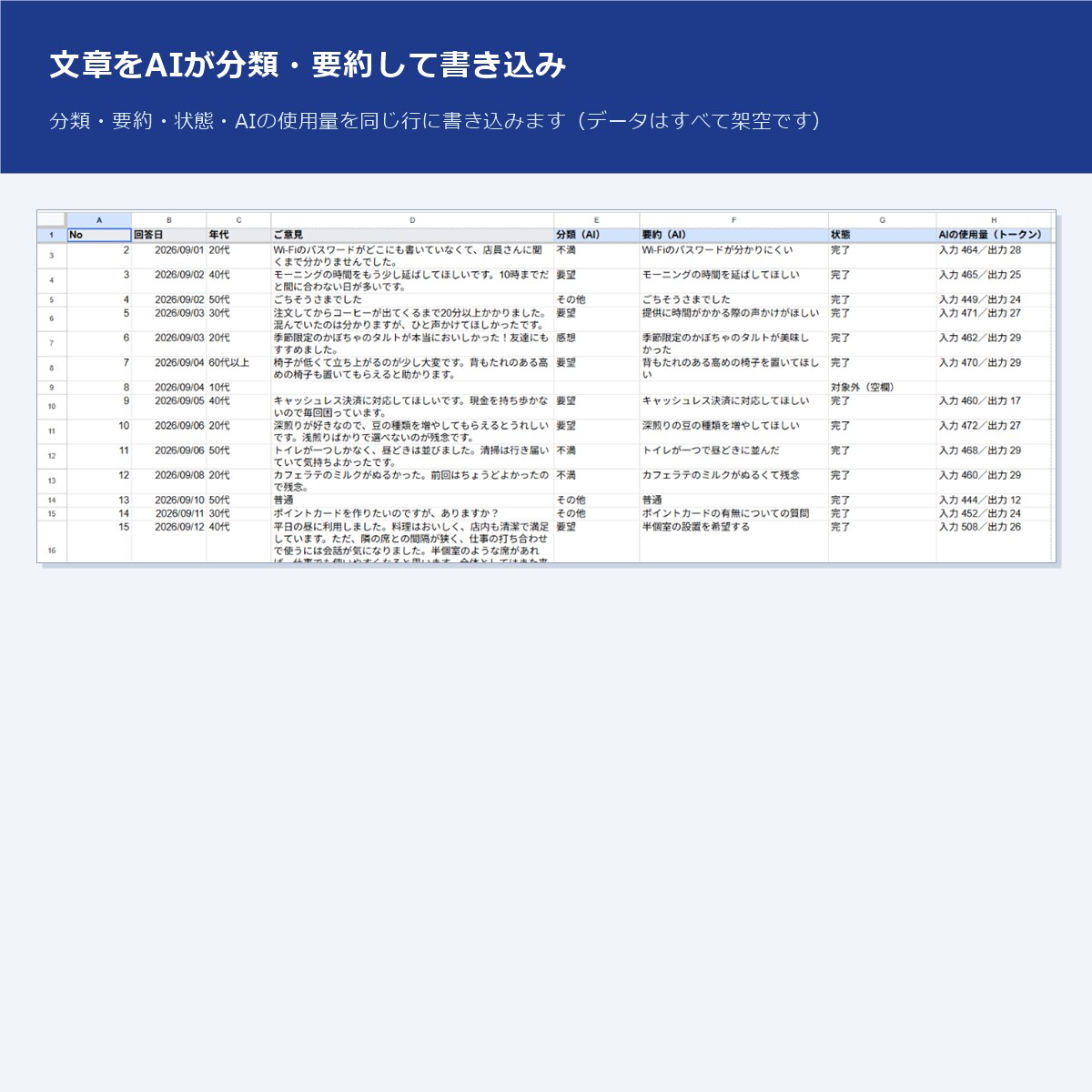Select the summary cell 'Wi-Fiのパスワードが分かりにくい'
The height and width of the screenshot is (1092, 1092).
click(x=733, y=256)
